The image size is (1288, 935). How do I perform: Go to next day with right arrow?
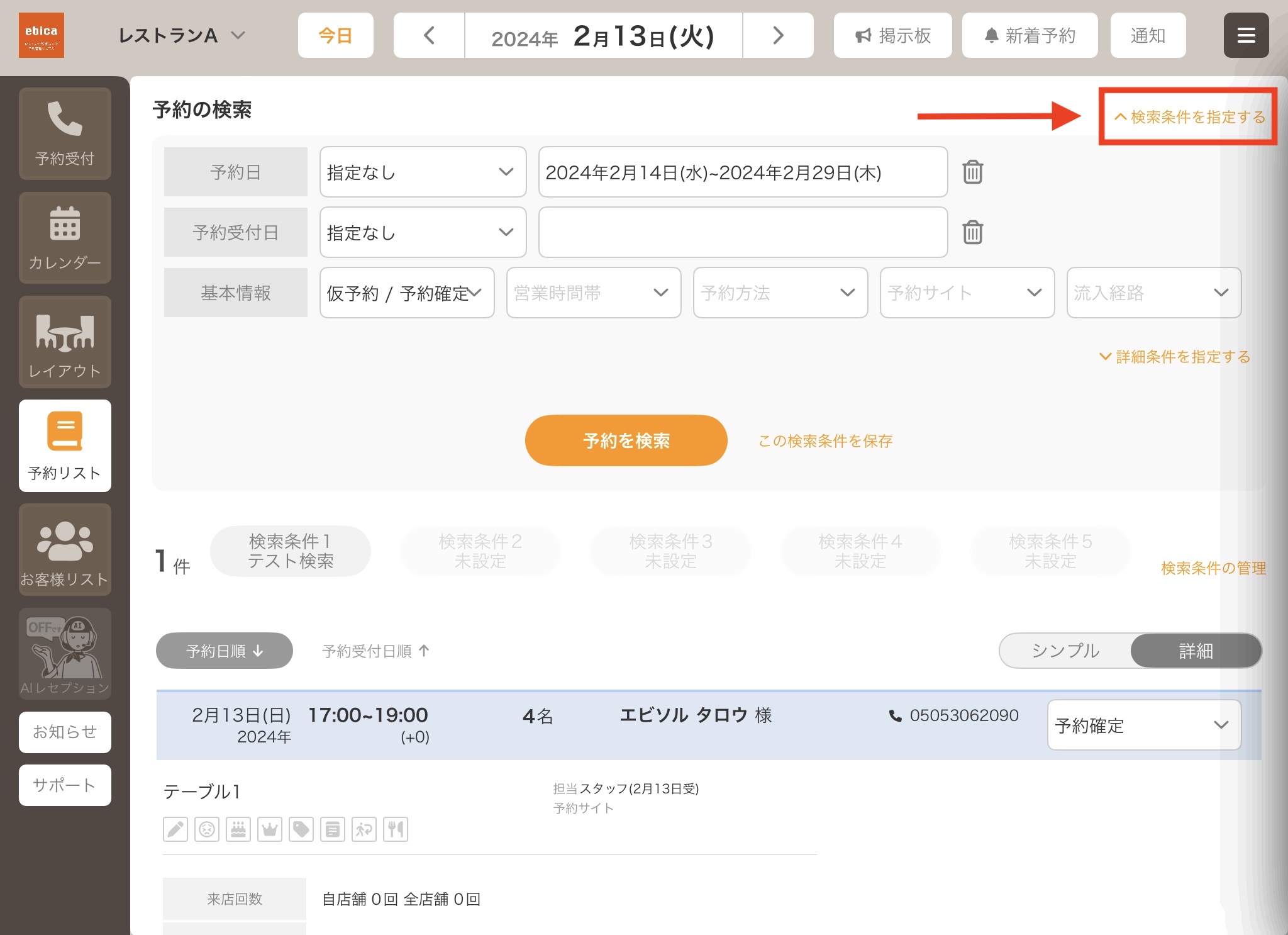point(778,35)
